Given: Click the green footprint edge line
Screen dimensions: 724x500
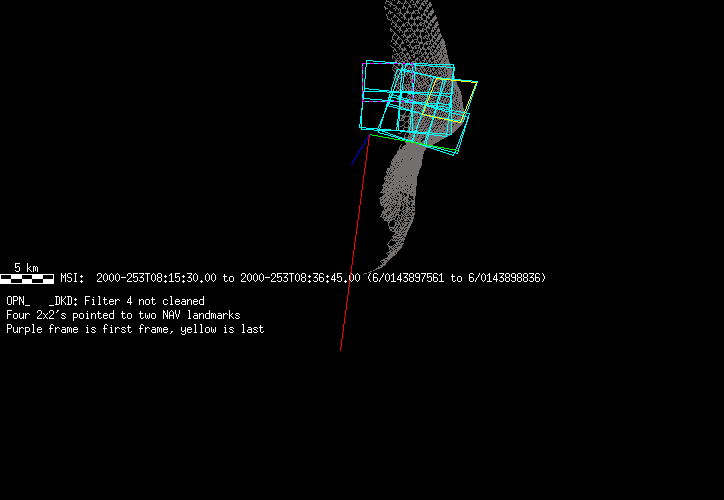Looking at the screenshot, I should pos(414,143).
